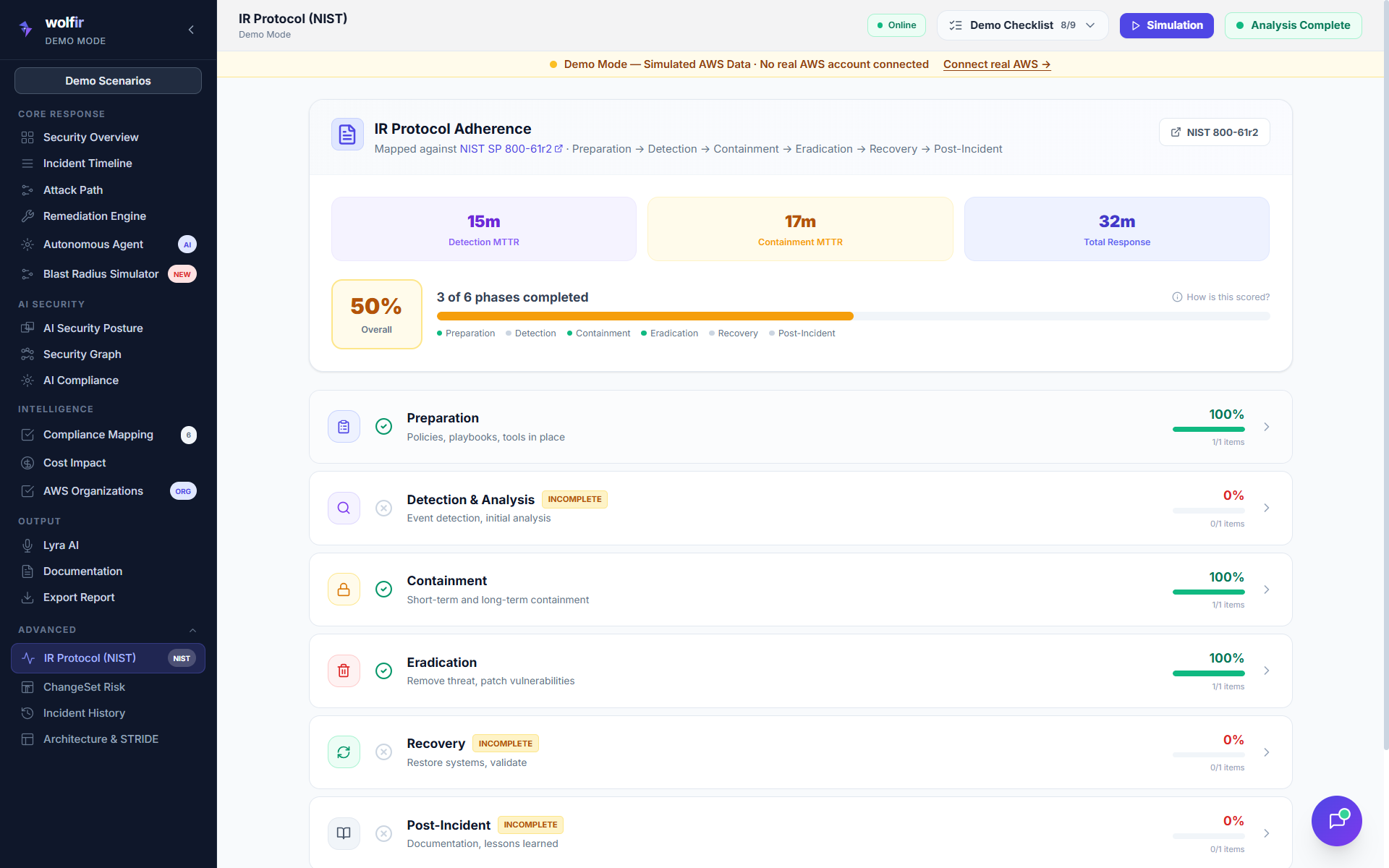Click the Preparation clipboard icon

(x=344, y=427)
